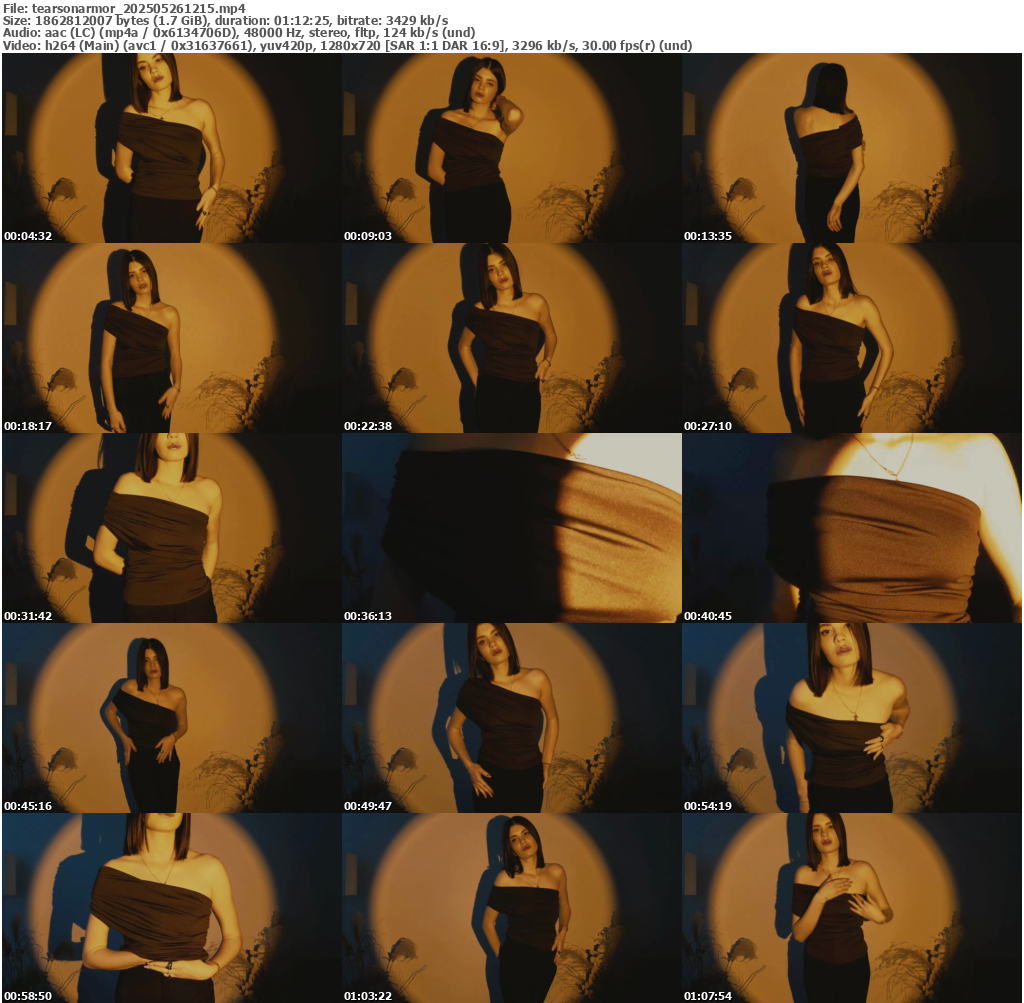The width and height of the screenshot is (1024, 1003).
Task: Click the thumbnail labeled 00:49:47
Action: [512, 718]
